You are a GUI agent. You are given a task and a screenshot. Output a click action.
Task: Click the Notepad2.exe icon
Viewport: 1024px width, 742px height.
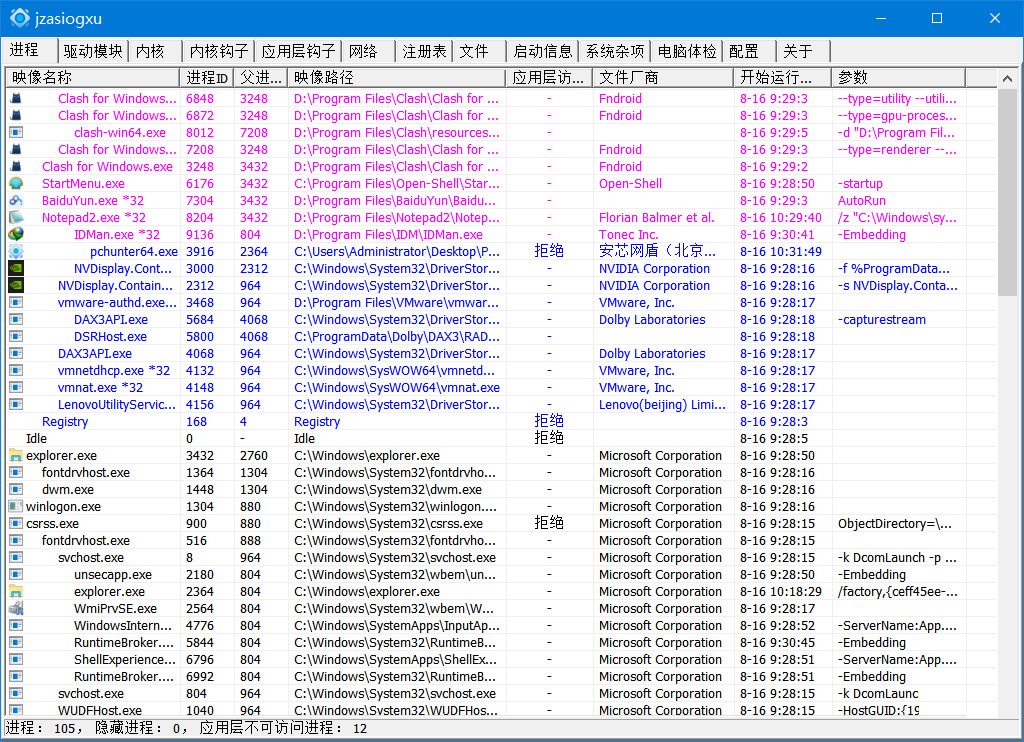tap(16, 218)
